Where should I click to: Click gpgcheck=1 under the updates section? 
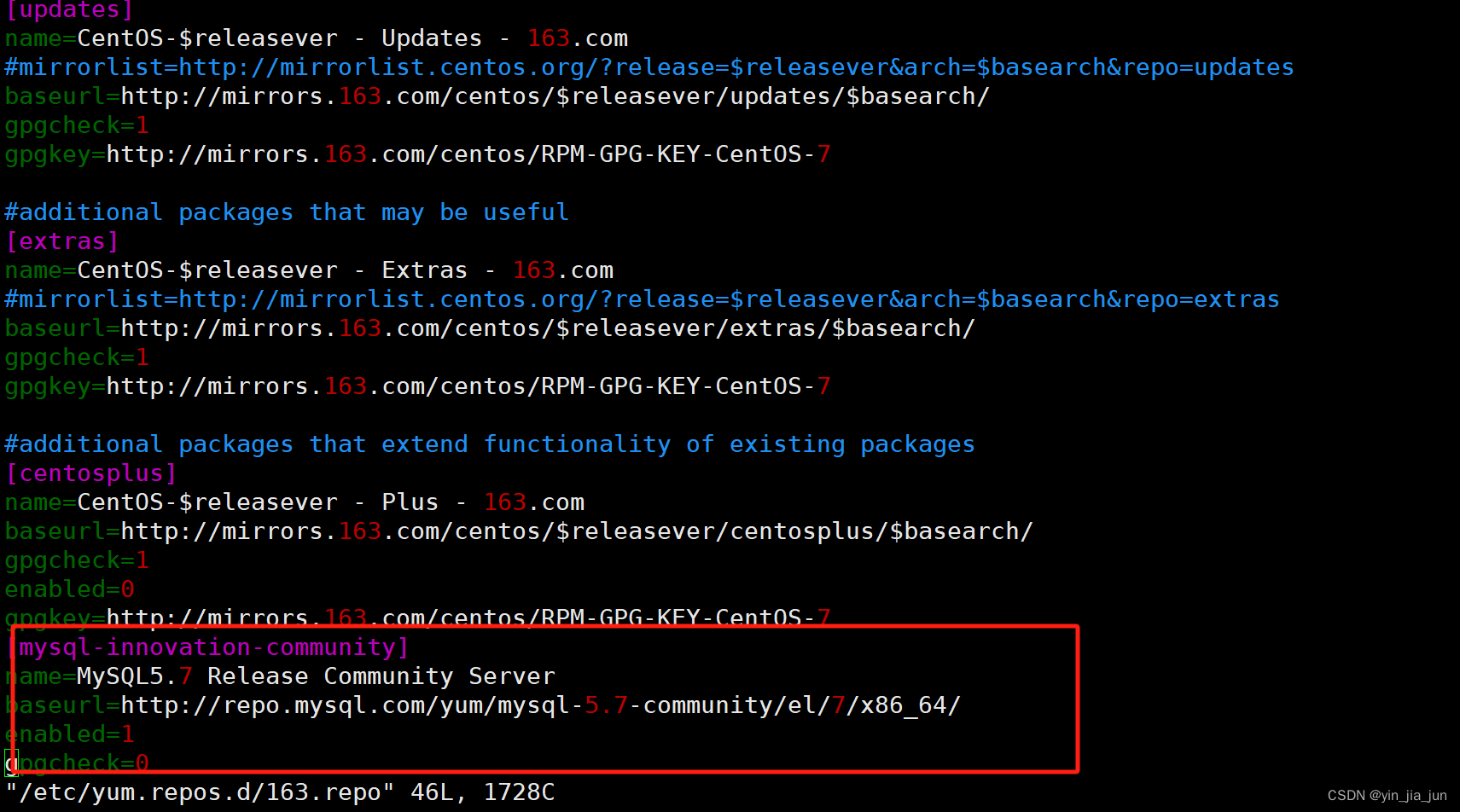click(x=75, y=125)
